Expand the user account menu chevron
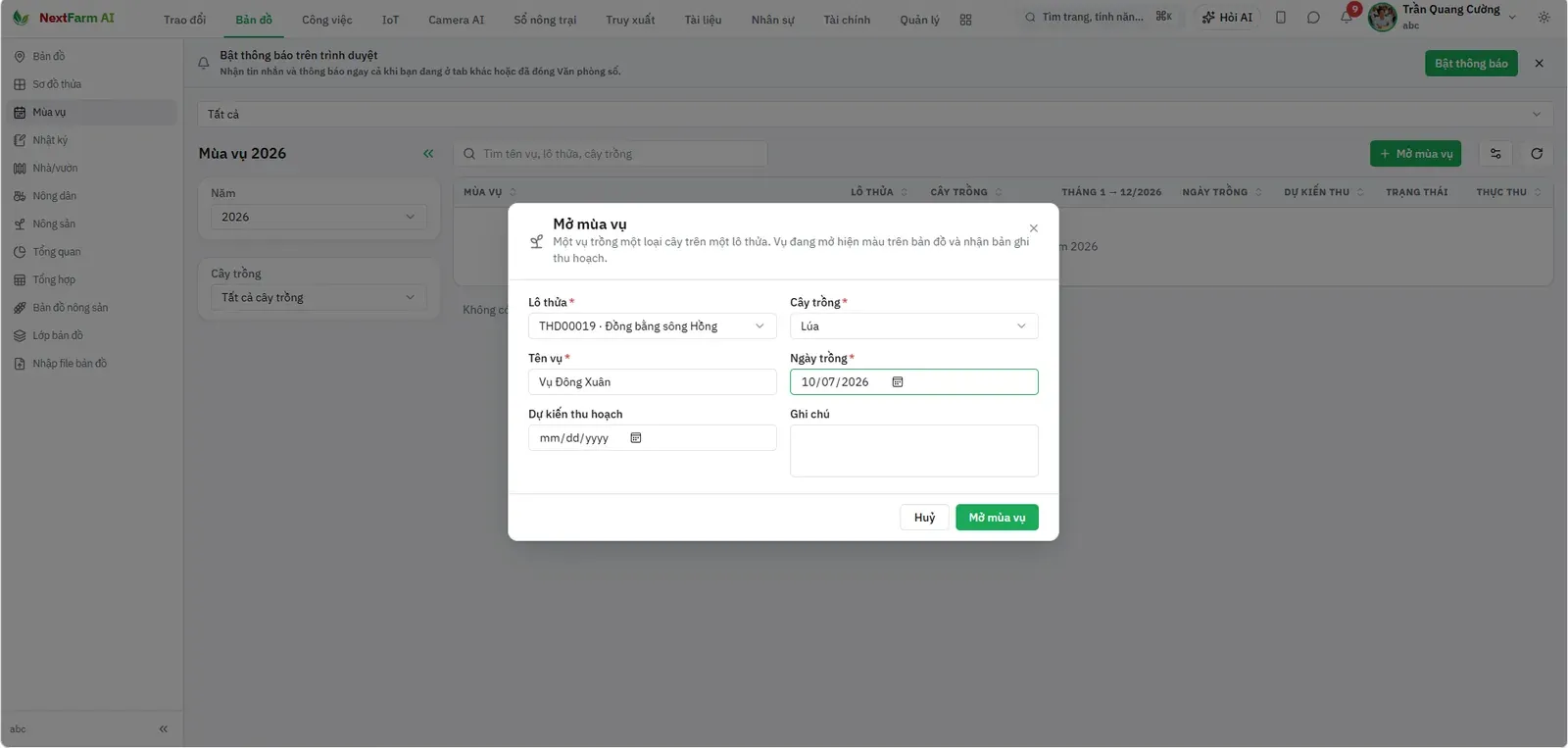Image resolution: width=1568 pixels, height=748 pixels. tap(1512, 18)
